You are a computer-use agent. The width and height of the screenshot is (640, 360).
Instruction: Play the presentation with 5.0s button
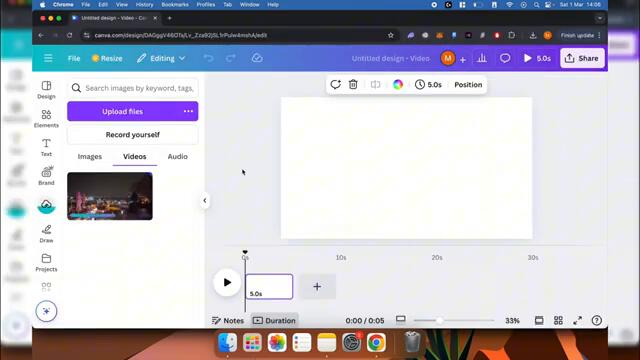[537, 58]
